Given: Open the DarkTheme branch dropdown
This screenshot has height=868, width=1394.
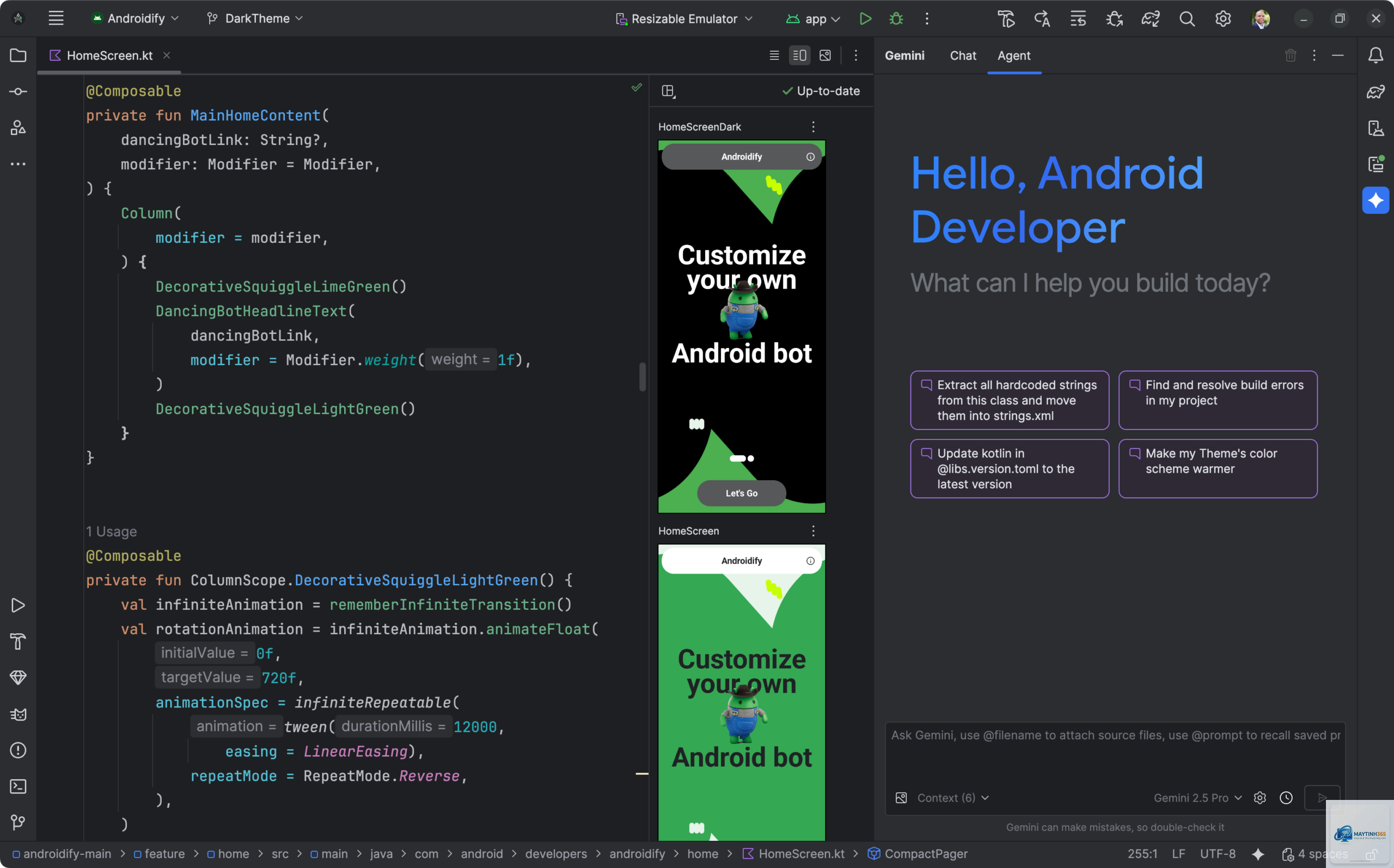Looking at the screenshot, I should pyautogui.click(x=255, y=19).
